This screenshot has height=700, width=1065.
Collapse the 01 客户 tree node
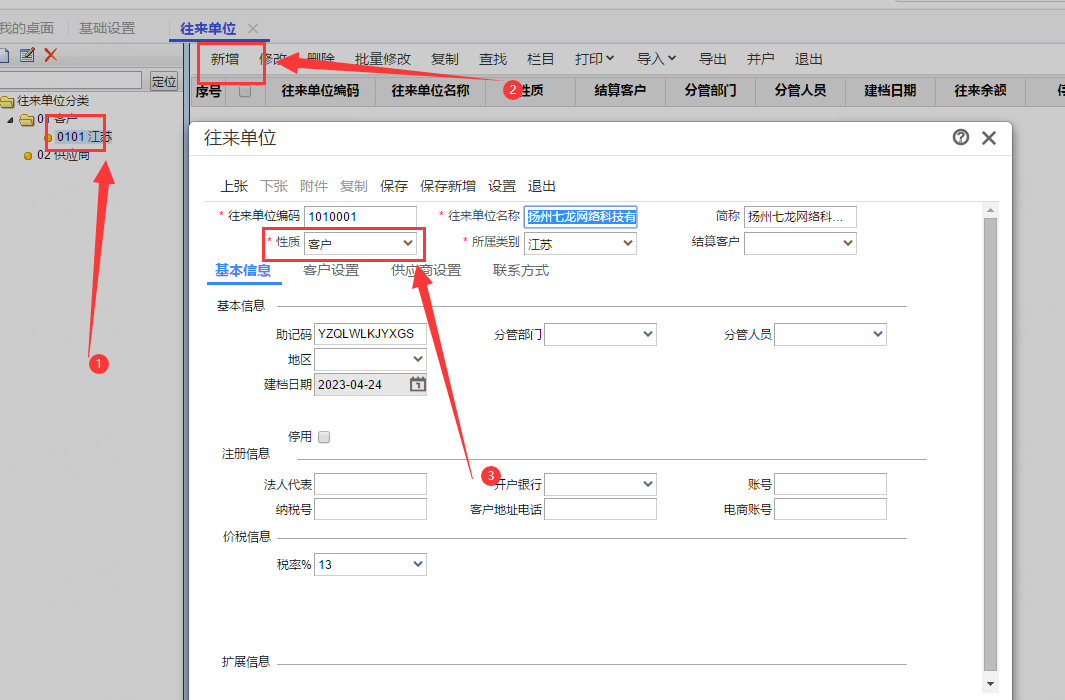10,120
